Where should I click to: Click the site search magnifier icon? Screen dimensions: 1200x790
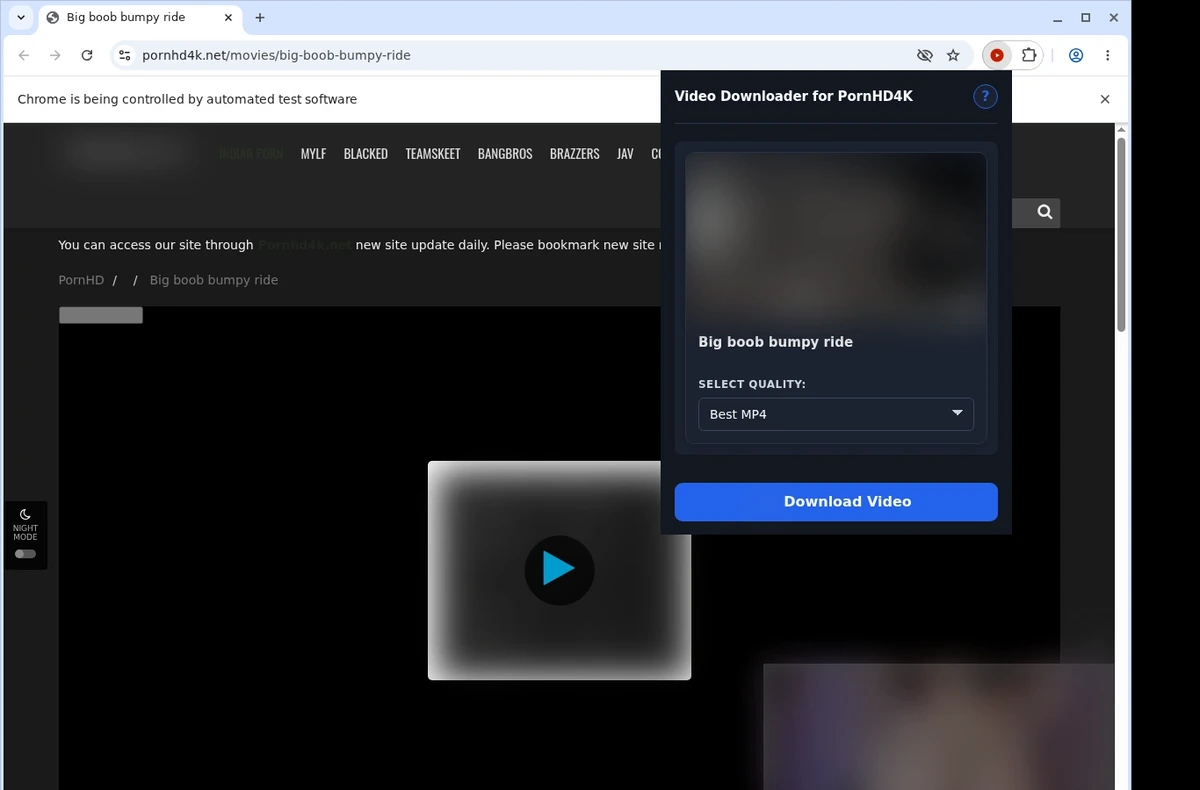[x=1044, y=212]
